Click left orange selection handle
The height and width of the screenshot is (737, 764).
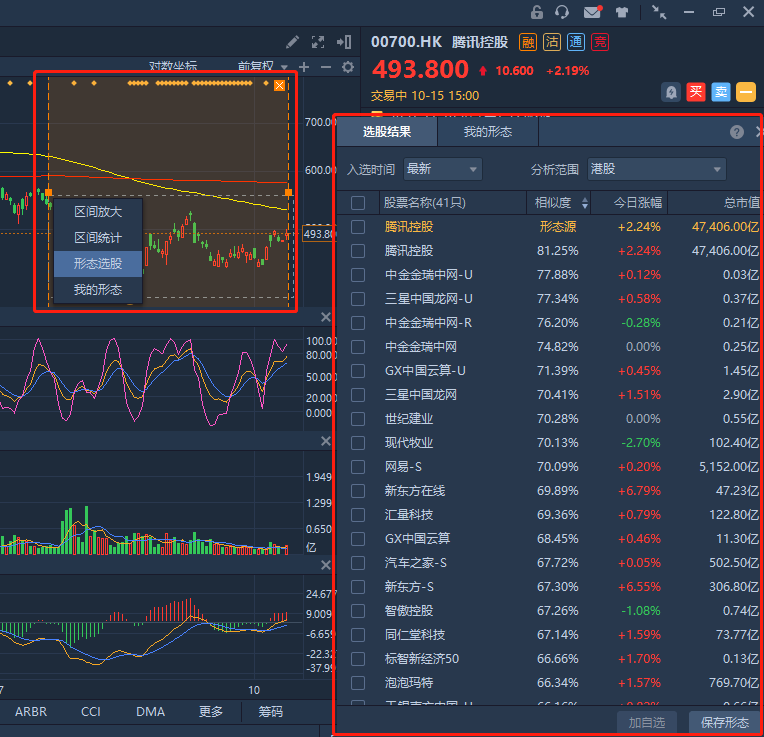point(48,192)
